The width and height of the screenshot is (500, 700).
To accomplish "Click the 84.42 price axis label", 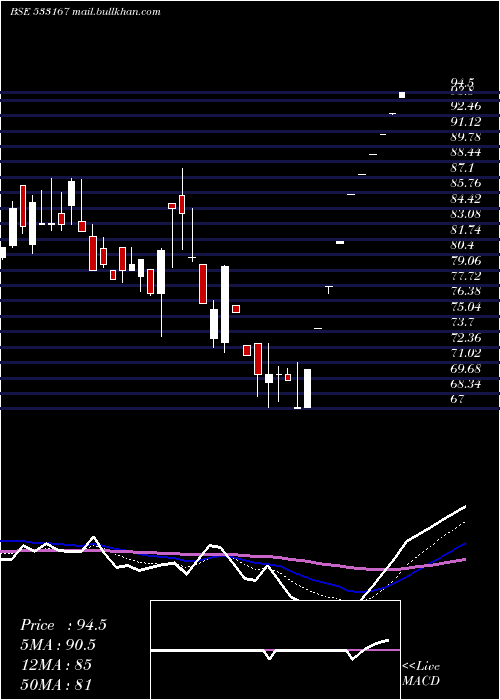I will tap(466, 199).
